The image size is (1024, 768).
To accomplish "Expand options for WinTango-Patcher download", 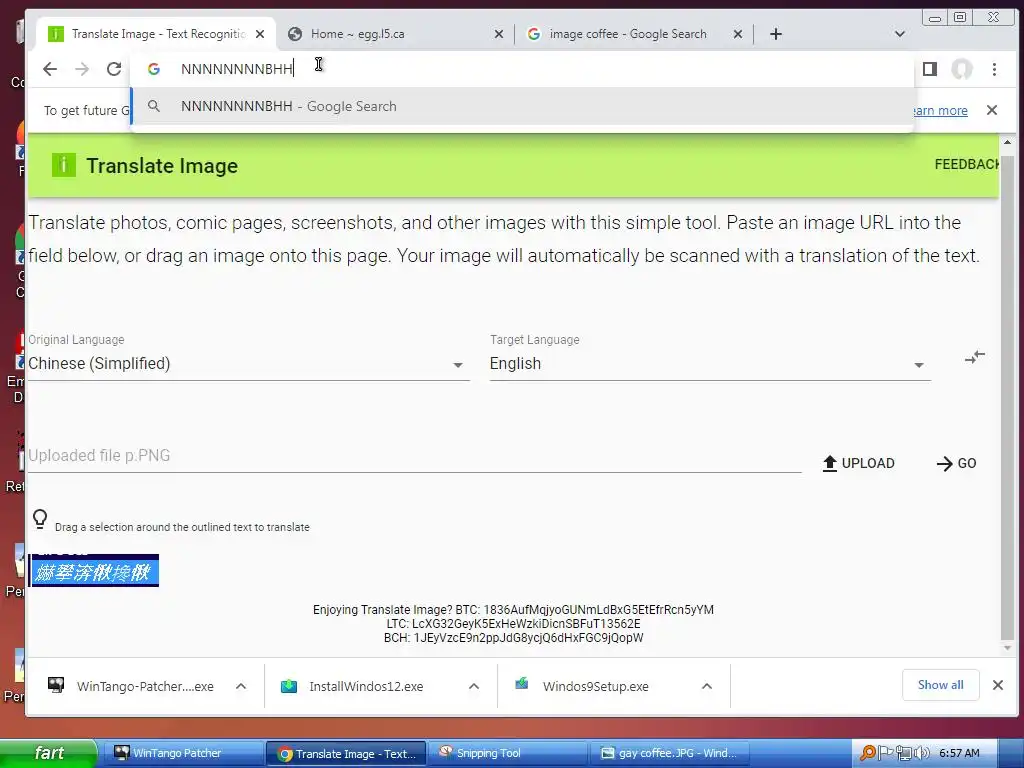I will (241, 686).
